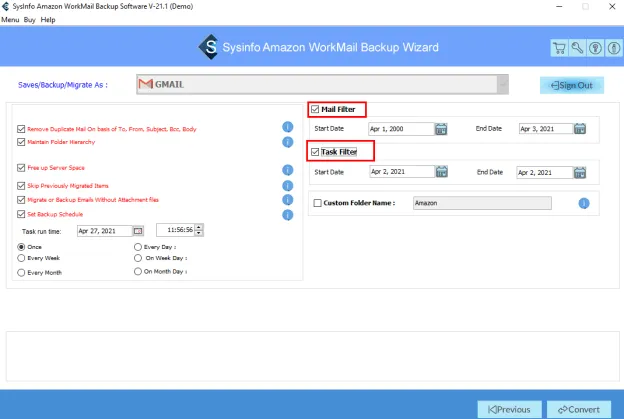Click the shopping cart buy icon

tap(559, 48)
